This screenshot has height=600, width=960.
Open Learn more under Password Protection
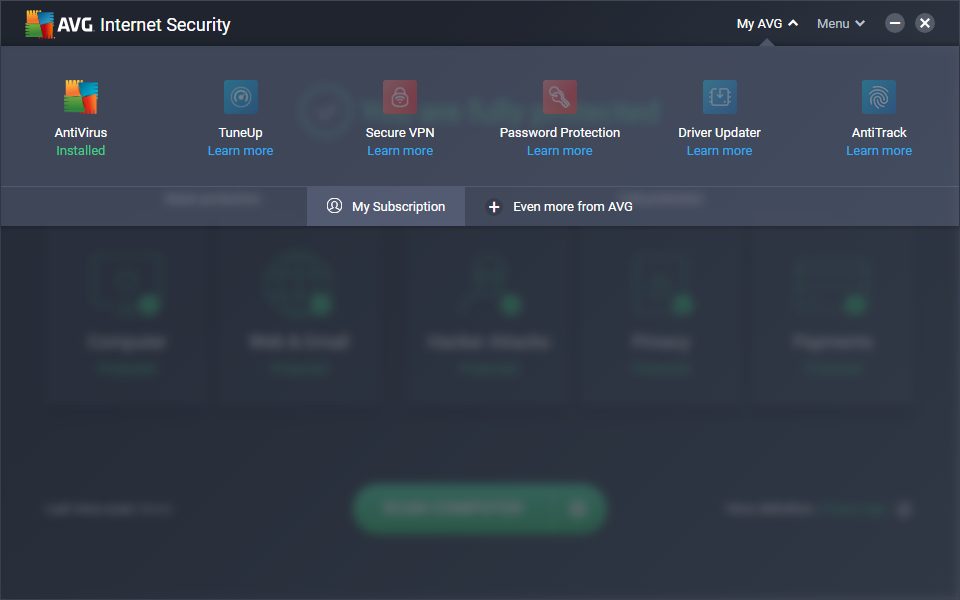(x=560, y=151)
